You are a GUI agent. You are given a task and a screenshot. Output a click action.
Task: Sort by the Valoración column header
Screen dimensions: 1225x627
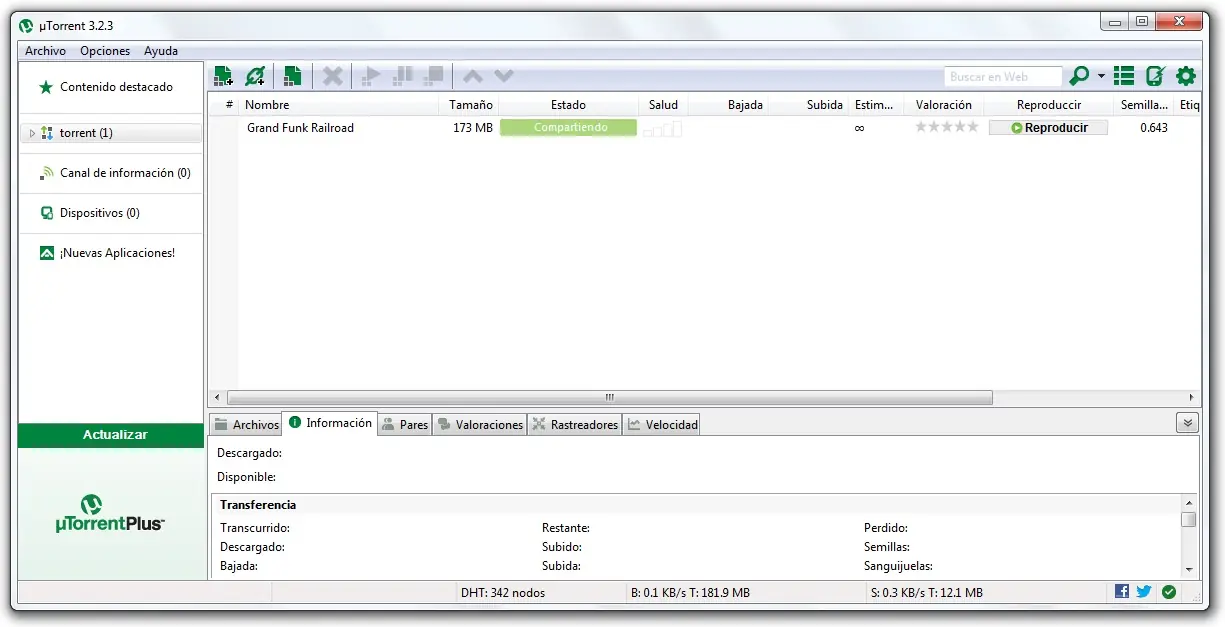point(943,105)
